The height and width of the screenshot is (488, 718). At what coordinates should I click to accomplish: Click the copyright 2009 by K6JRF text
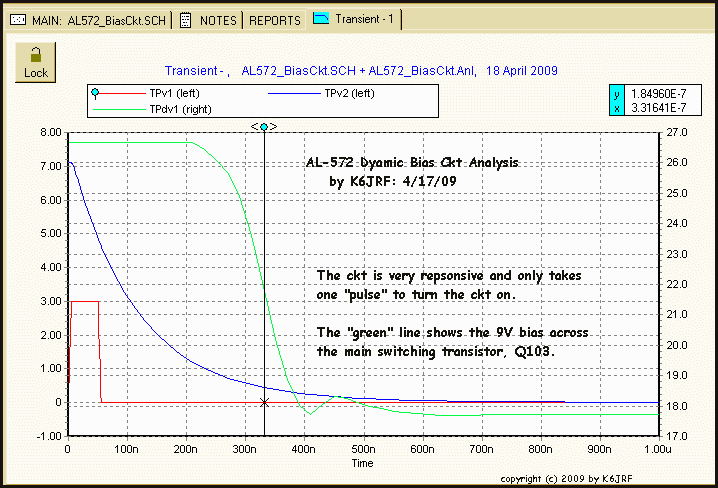[566, 479]
